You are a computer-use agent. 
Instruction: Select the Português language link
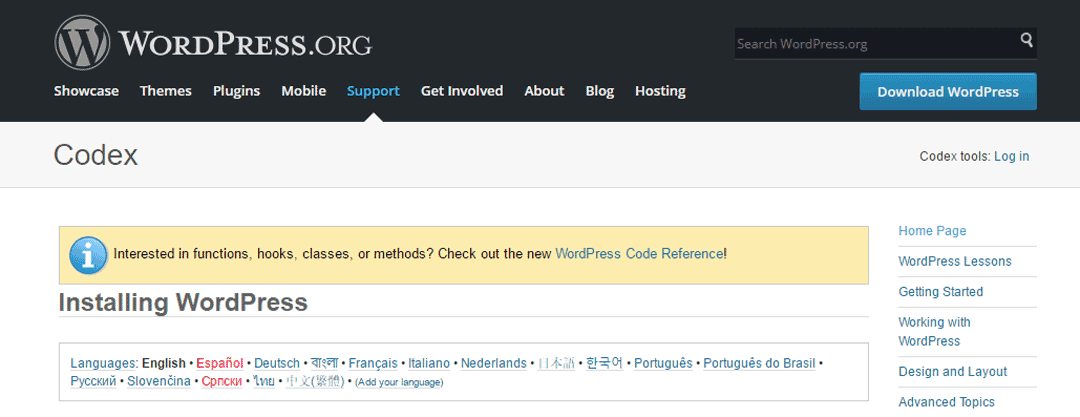[x=663, y=363]
